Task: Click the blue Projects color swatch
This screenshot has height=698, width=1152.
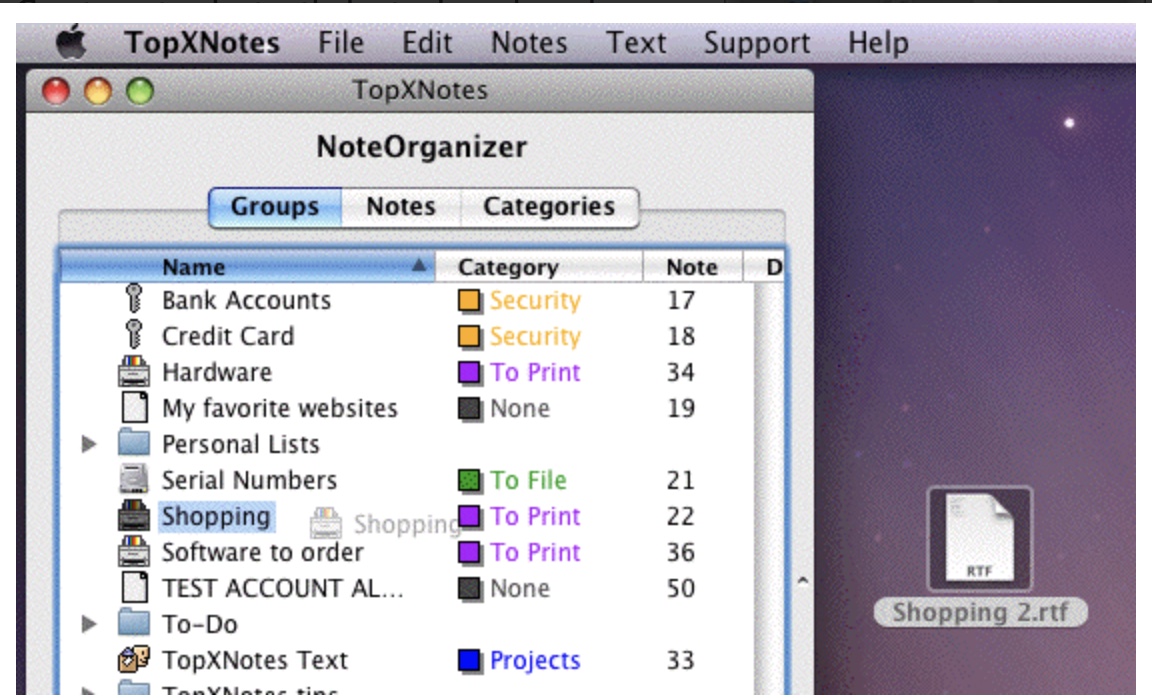Action: point(469,661)
